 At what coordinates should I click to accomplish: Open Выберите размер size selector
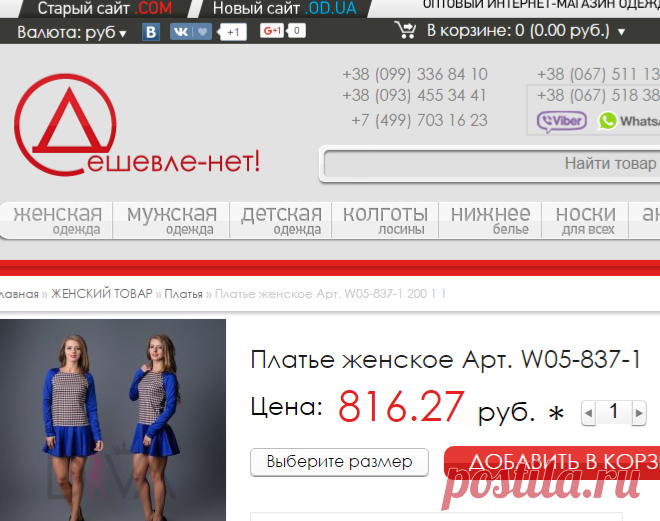339,462
